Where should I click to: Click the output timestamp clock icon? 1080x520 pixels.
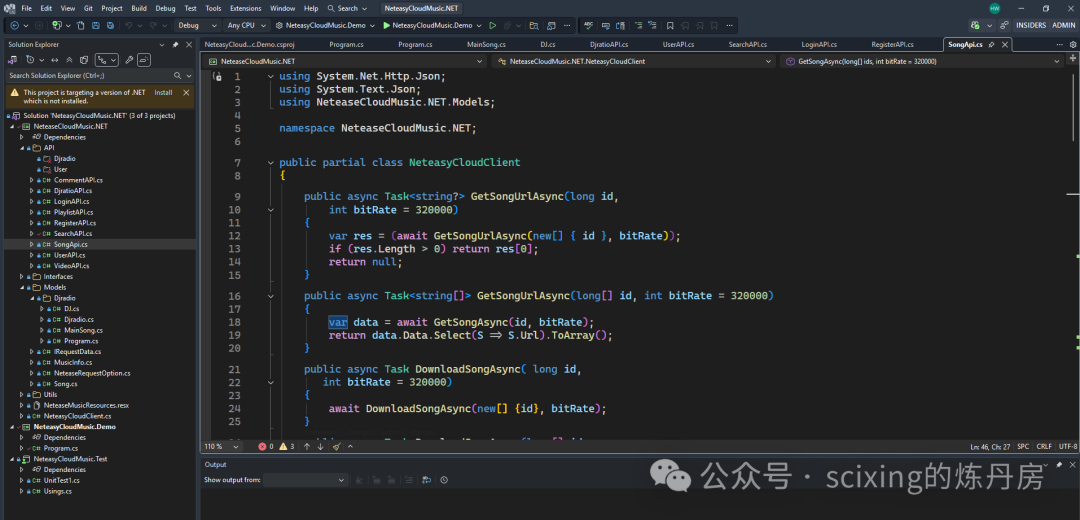coord(444,479)
